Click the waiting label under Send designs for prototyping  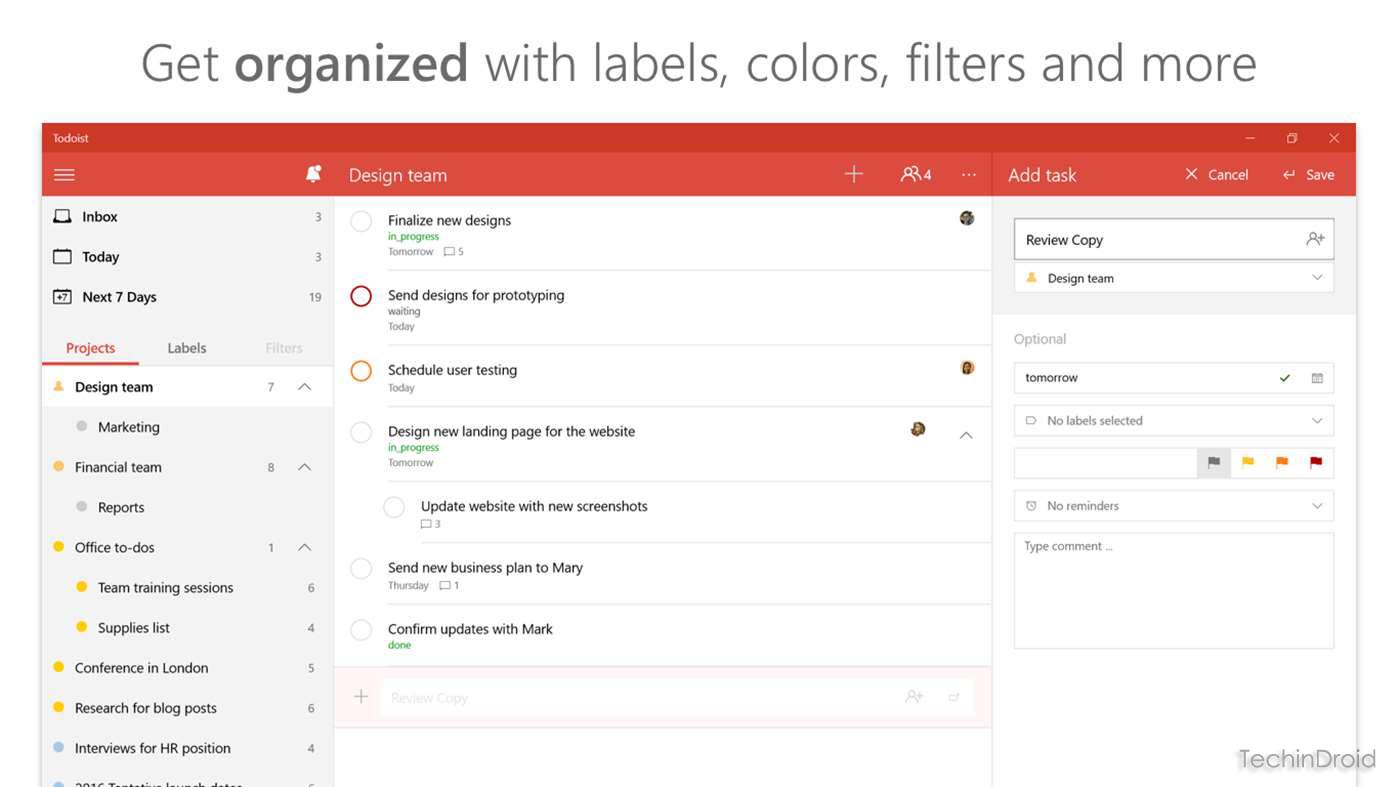coord(404,311)
